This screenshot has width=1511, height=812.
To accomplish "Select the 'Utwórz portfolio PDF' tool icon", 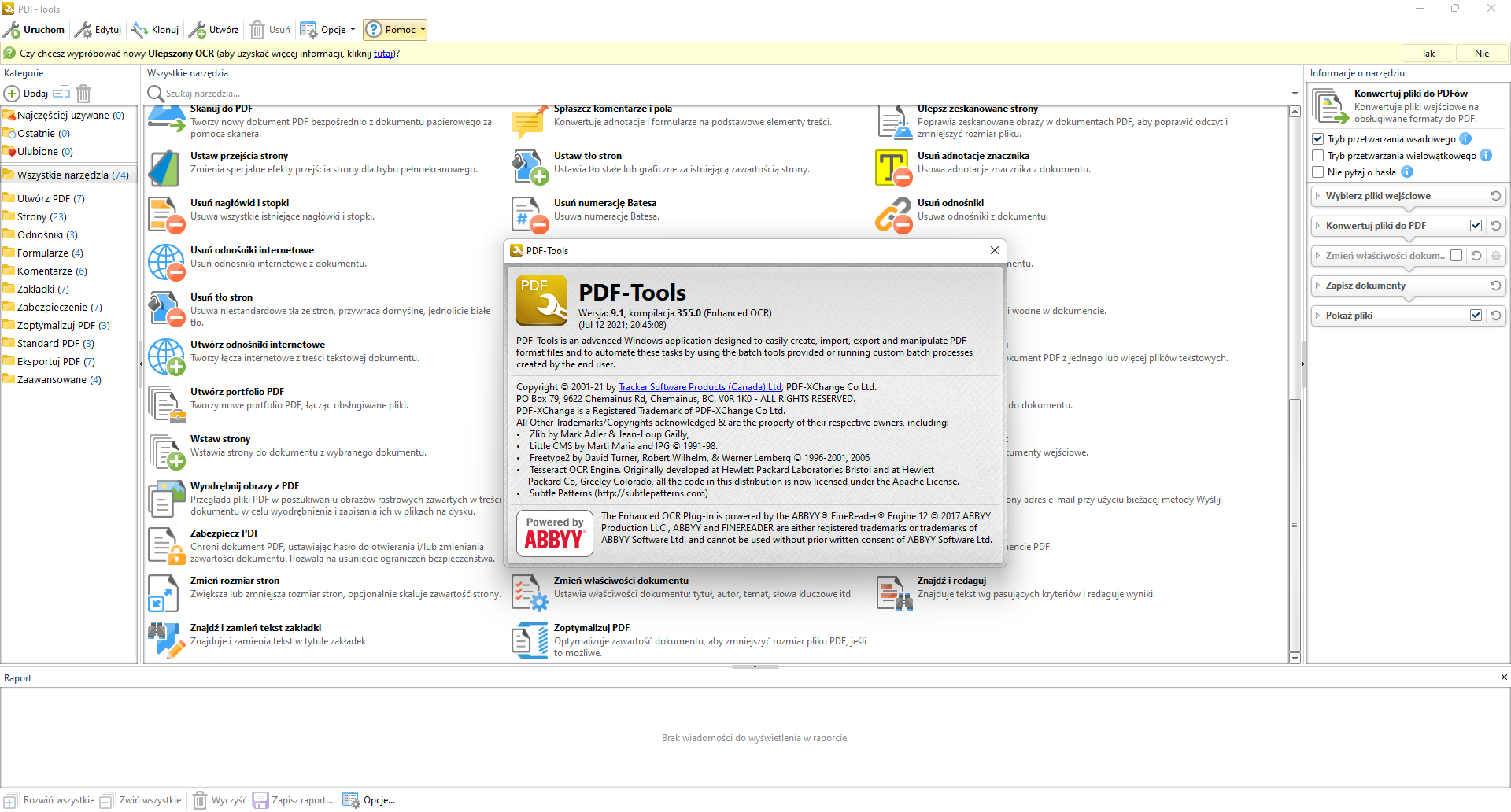I will [166, 404].
